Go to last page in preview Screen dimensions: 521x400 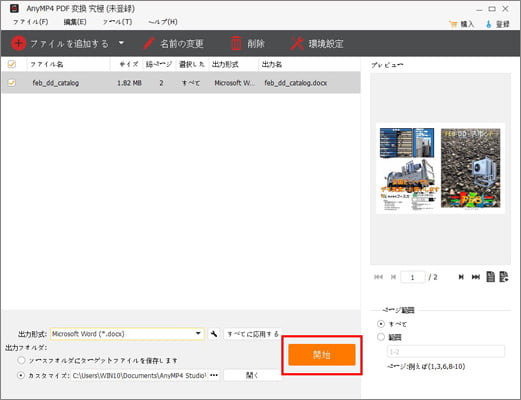coord(476,277)
